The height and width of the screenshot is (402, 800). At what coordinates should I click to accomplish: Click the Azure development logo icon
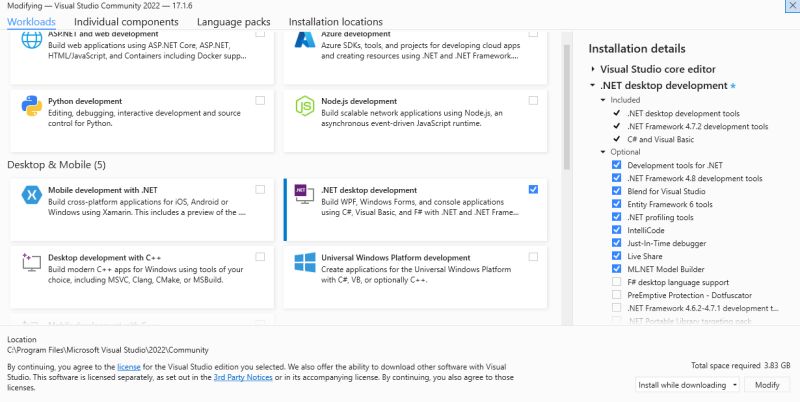click(305, 40)
